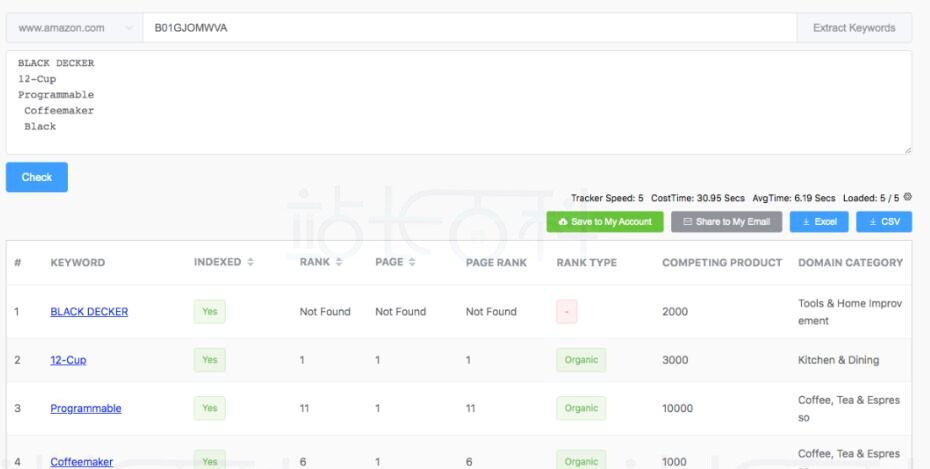Click the AvgTime: 6.19 Secs text
This screenshot has width=930, height=469.
pyautogui.click(x=794, y=198)
